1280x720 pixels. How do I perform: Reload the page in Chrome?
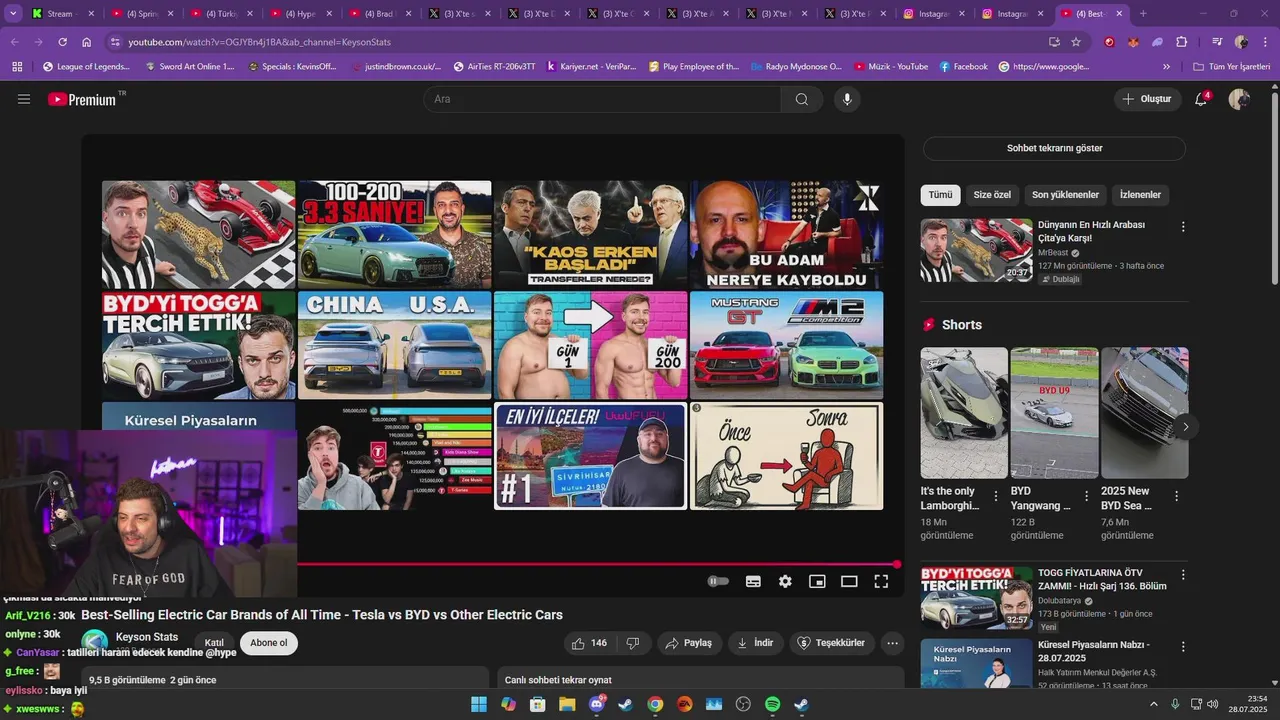coord(62,42)
